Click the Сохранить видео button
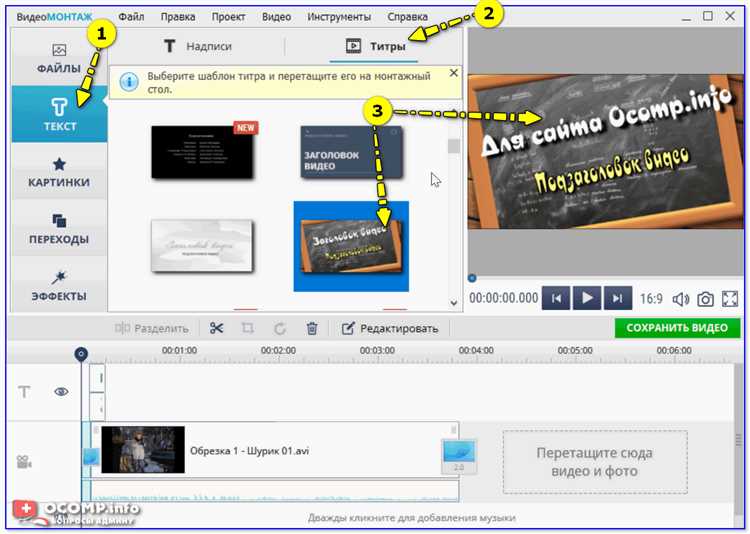Image resolution: width=750 pixels, height=534 pixels. 677,328
